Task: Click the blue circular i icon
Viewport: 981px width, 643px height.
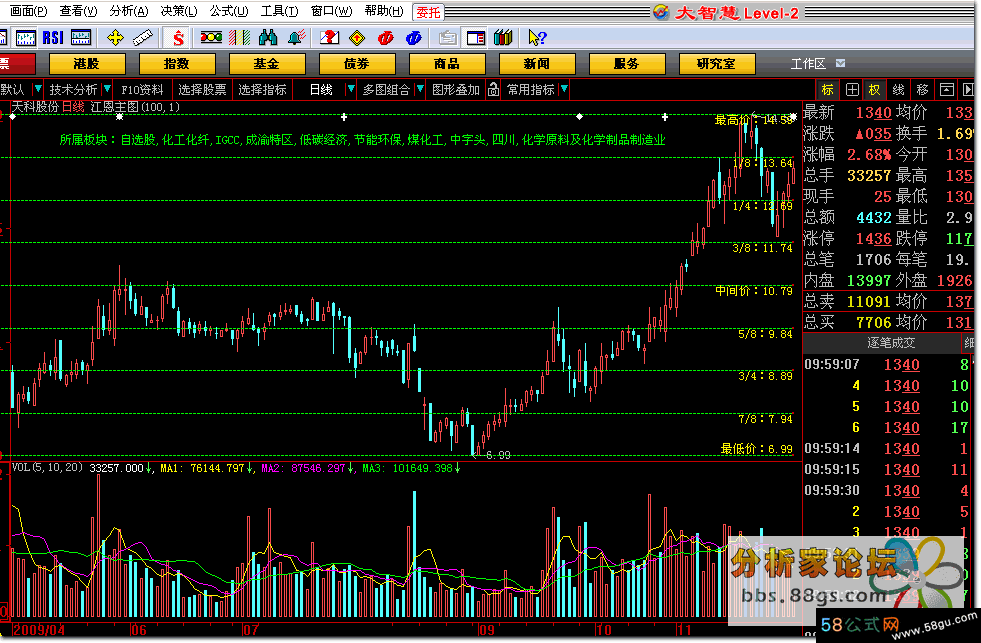Action: click(x=414, y=38)
